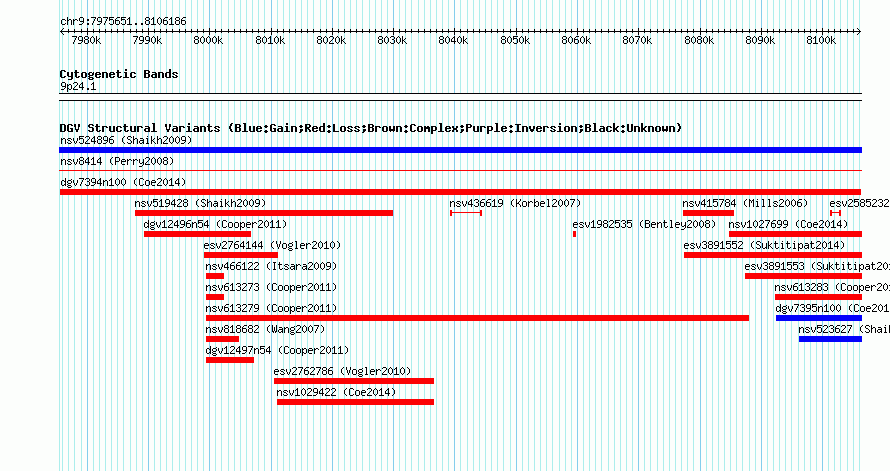890x471 pixels.
Task: Open the esv1982535 (Bentley2008) label
Action: pyautogui.click(x=644, y=224)
